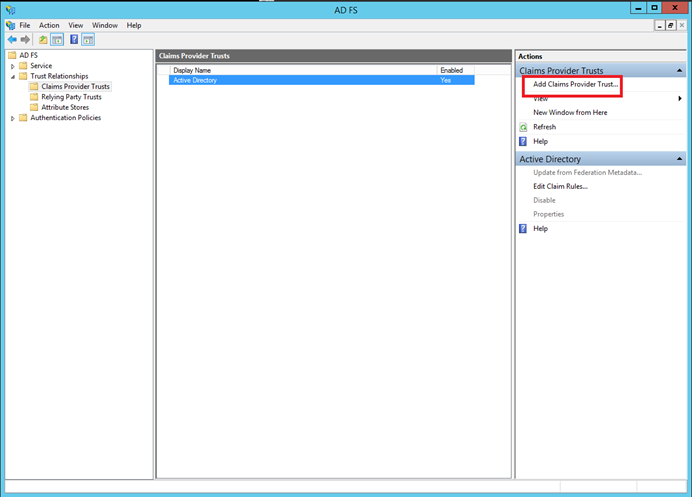Click Properties action in Active Directory section
The image size is (692, 497).
[549, 214]
